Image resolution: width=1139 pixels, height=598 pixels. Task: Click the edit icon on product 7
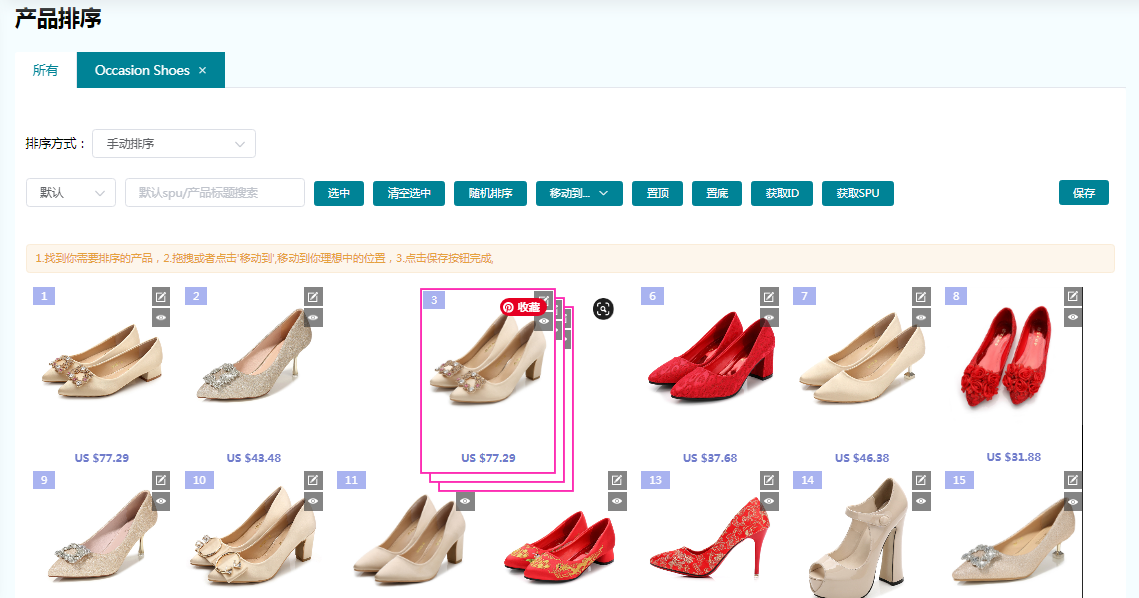[921, 296]
